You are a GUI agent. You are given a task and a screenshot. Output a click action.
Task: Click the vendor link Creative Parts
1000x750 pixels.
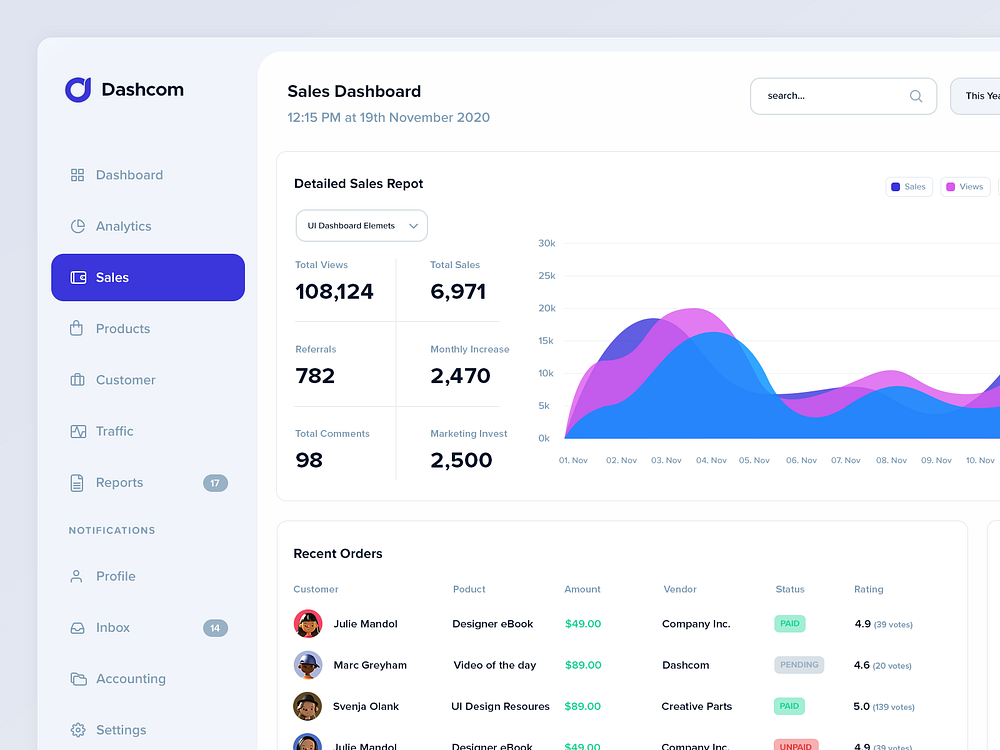tap(696, 706)
